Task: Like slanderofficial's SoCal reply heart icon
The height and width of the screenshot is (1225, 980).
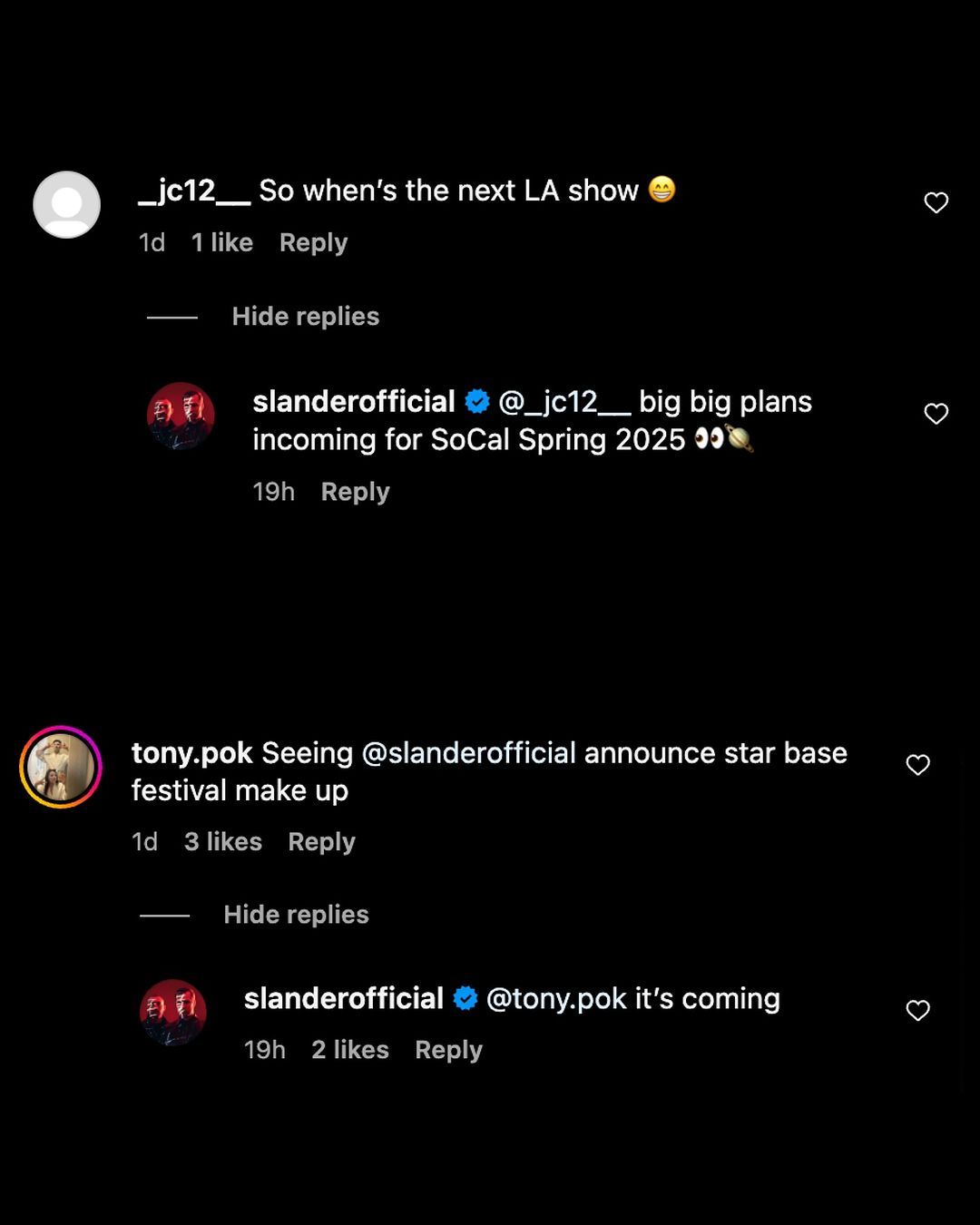Action: 936,414
